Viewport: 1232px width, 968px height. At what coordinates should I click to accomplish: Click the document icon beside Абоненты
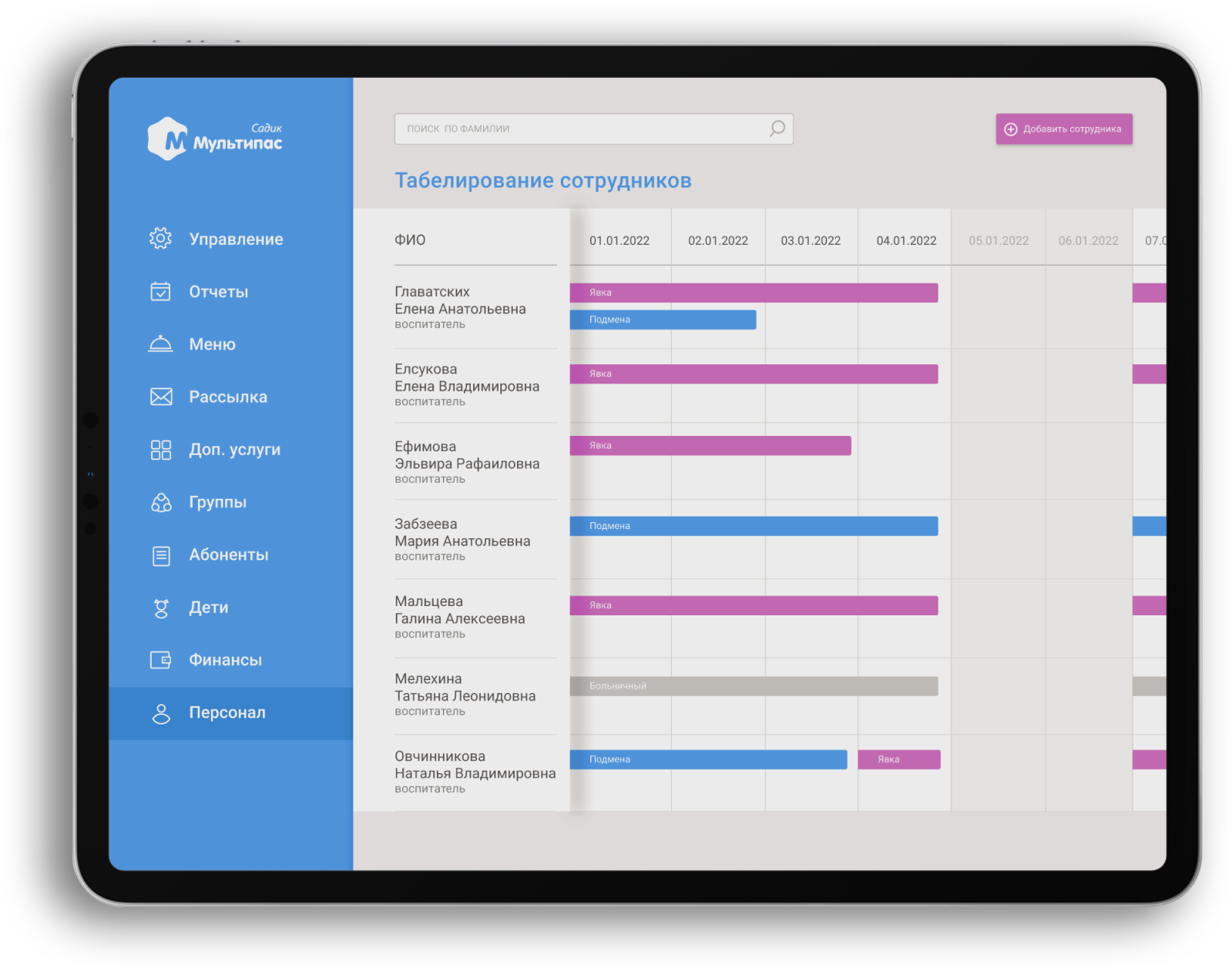(x=161, y=555)
